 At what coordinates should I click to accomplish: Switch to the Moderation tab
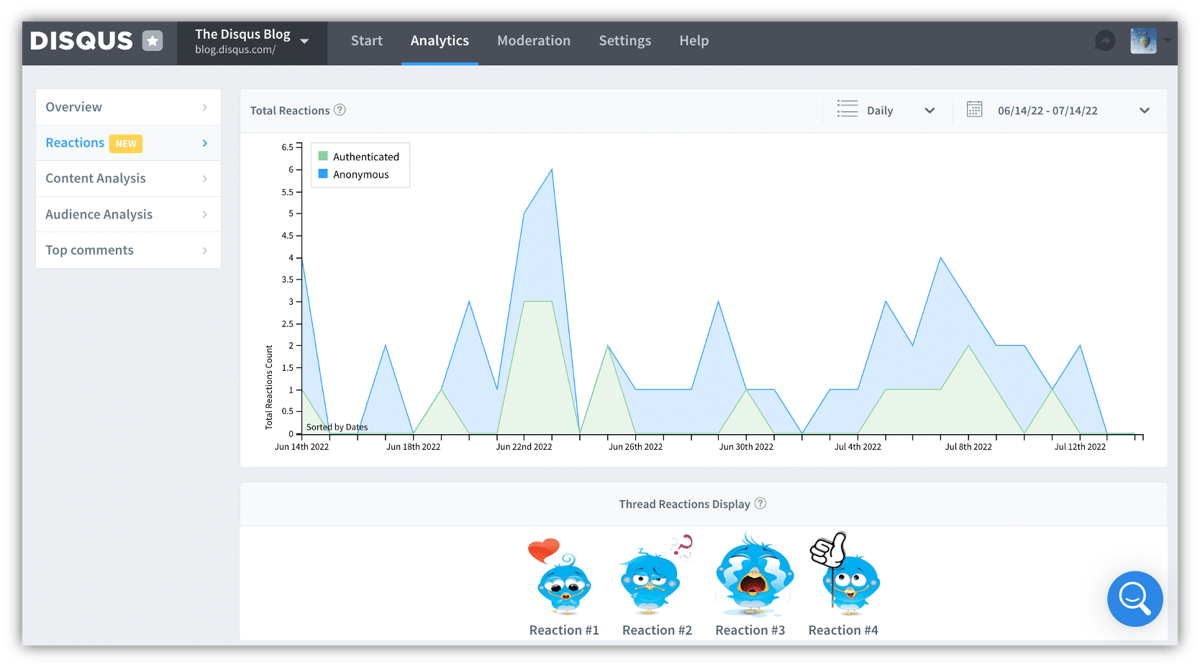point(533,41)
